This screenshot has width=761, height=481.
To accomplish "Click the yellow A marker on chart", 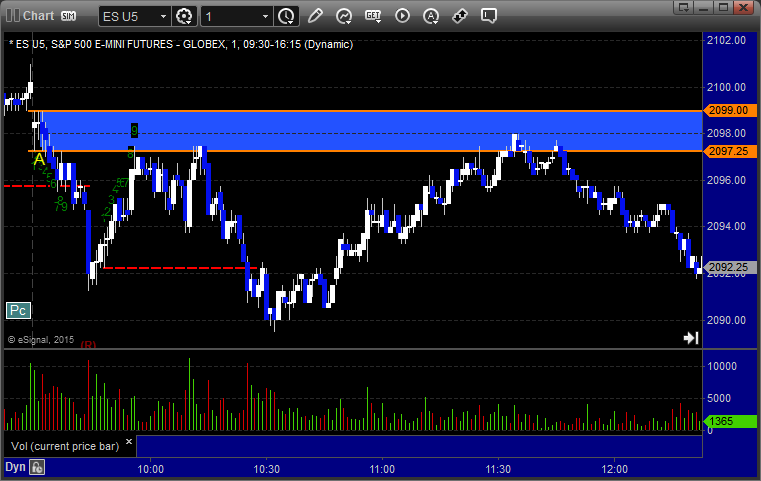I will click(39, 160).
